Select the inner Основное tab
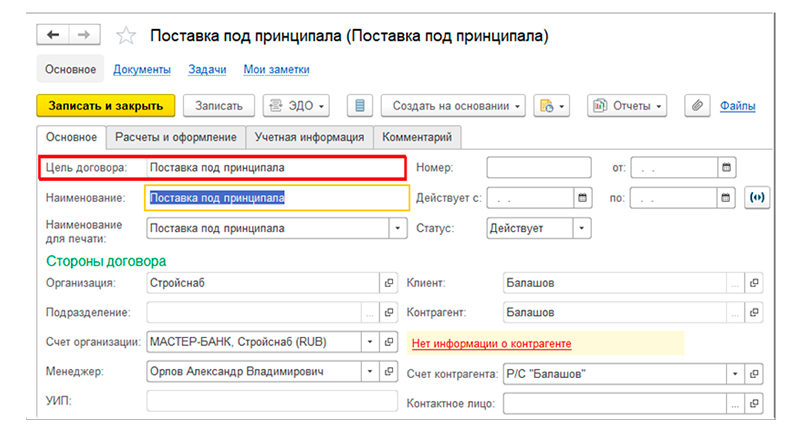The width and height of the screenshot is (805, 432). pos(71,137)
